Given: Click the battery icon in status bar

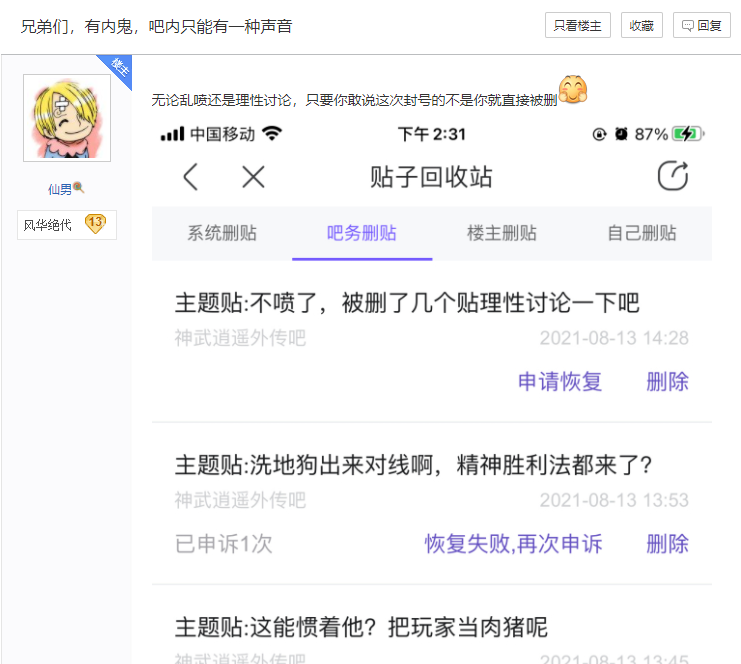Looking at the screenshot, I should point(688,134).
